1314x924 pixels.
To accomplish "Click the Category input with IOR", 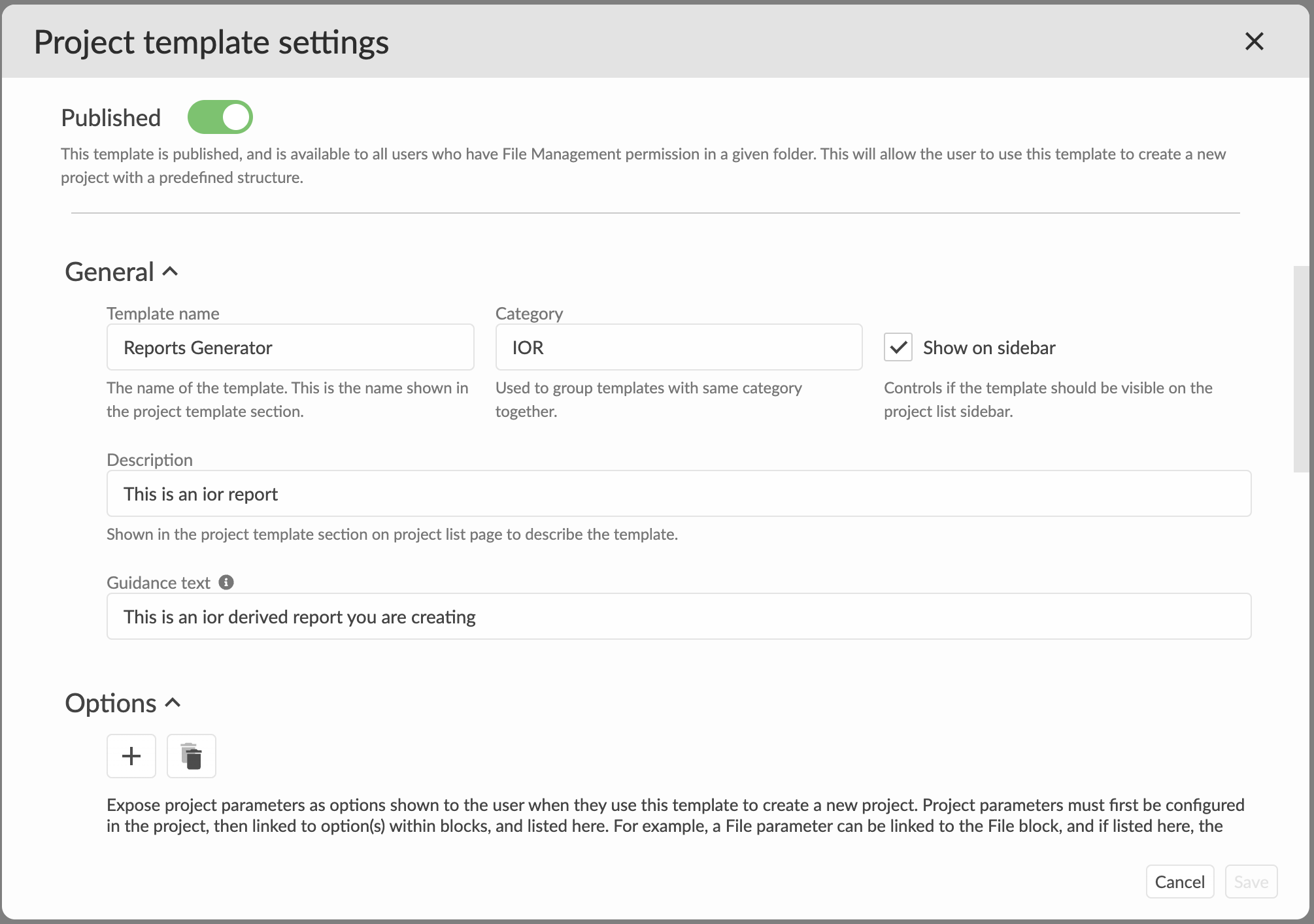I will [678, 348].
